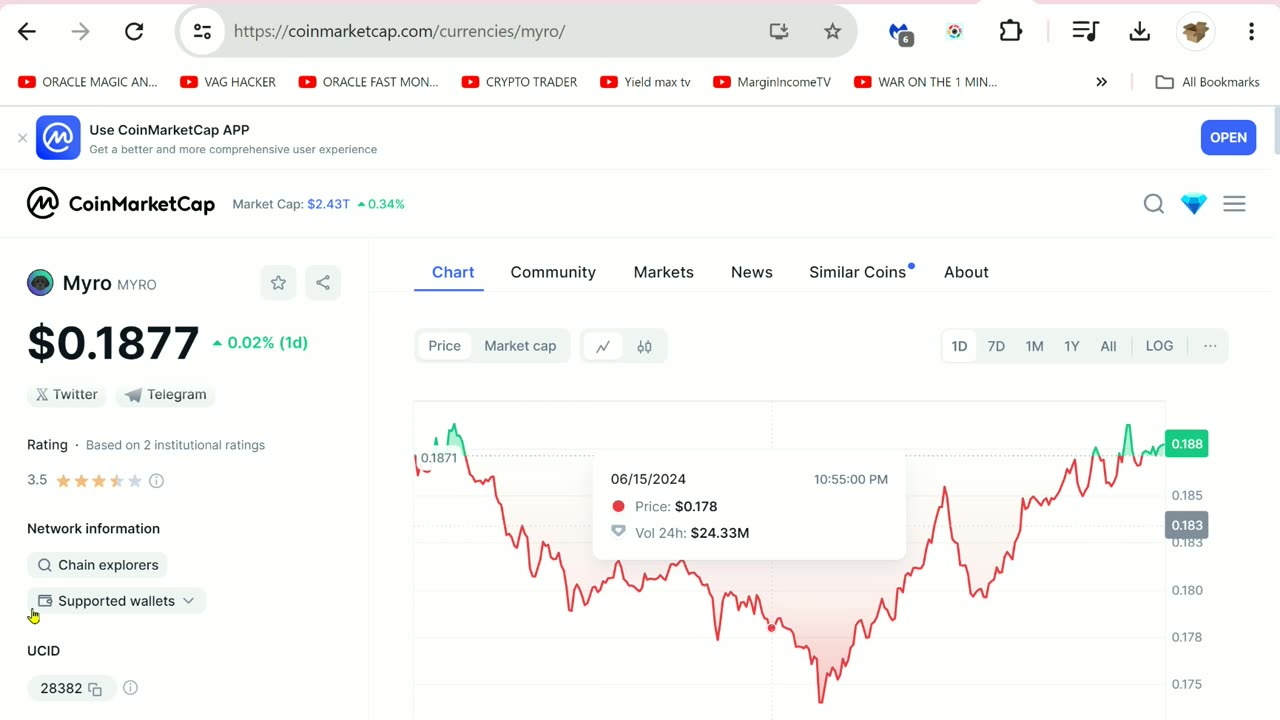
Task: Open the site search magnifier
Action: [x=1153, y=204]
